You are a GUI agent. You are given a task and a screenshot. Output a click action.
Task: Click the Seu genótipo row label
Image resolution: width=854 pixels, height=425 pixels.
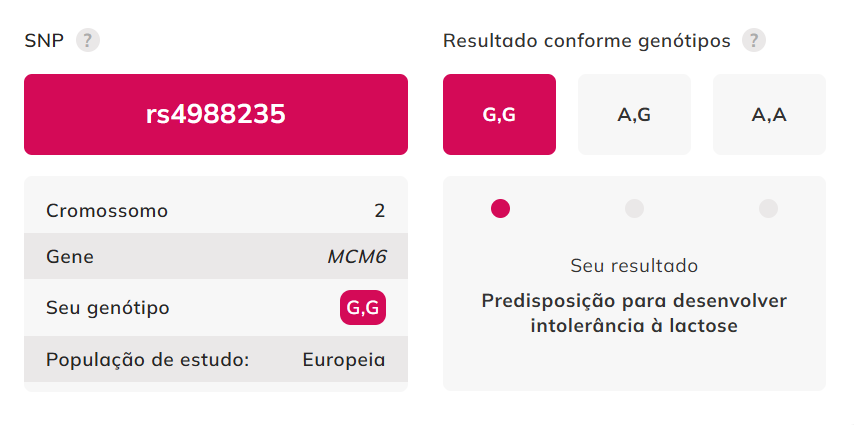point(108,308)
